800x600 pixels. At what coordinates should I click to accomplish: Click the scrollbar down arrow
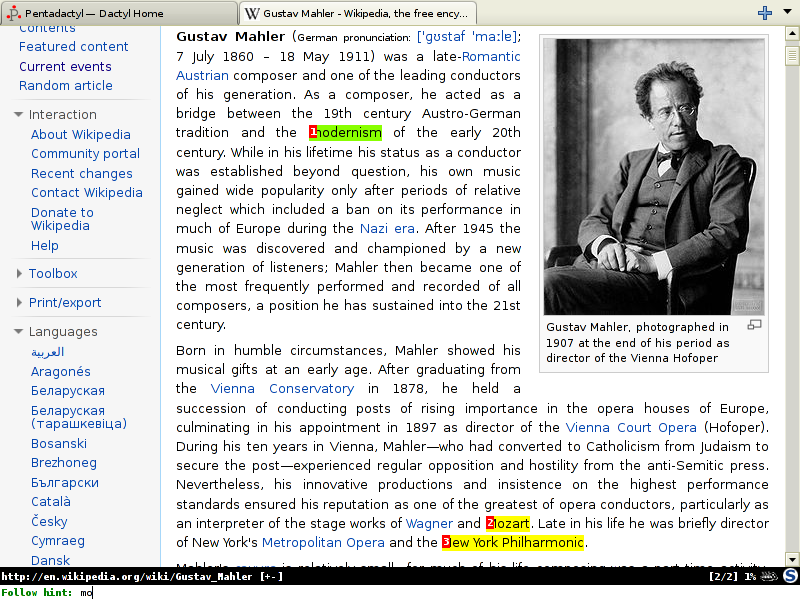coord(792,559)
